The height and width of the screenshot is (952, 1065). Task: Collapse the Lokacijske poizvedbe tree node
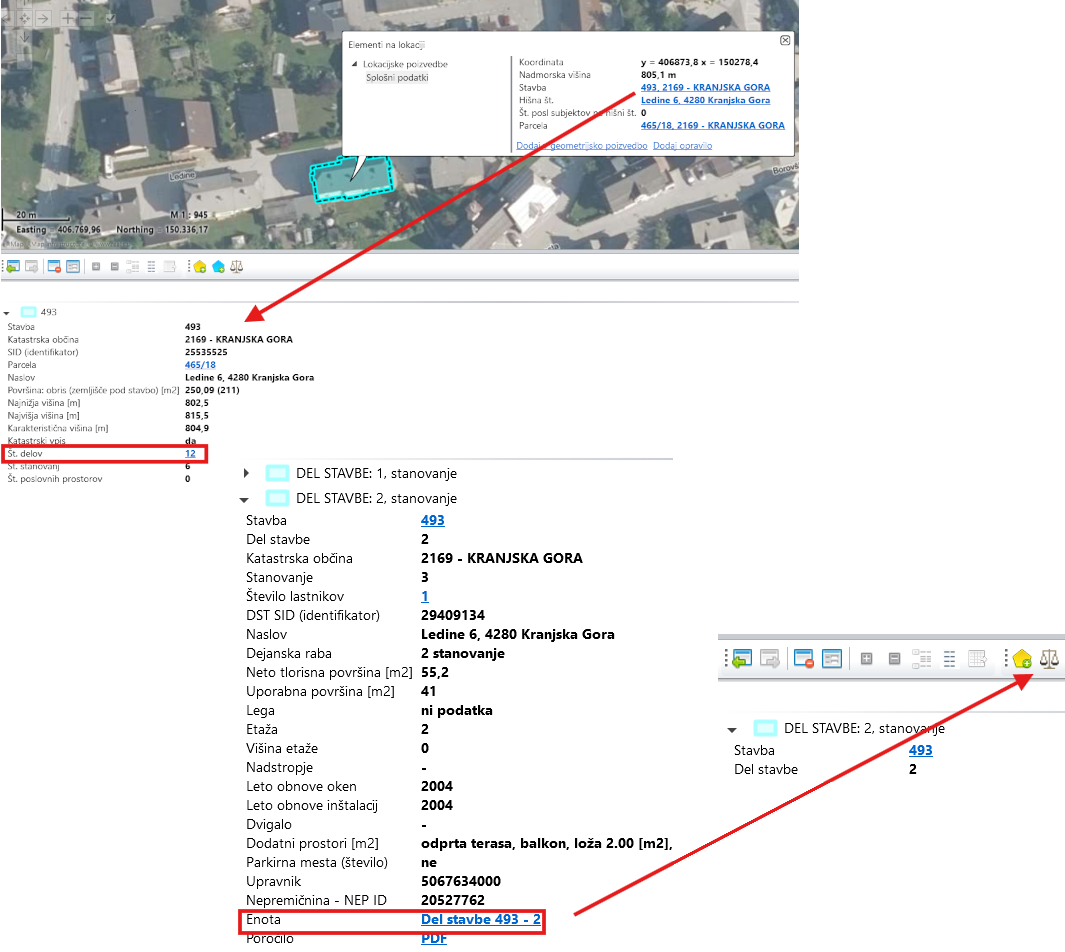point(355,65)
